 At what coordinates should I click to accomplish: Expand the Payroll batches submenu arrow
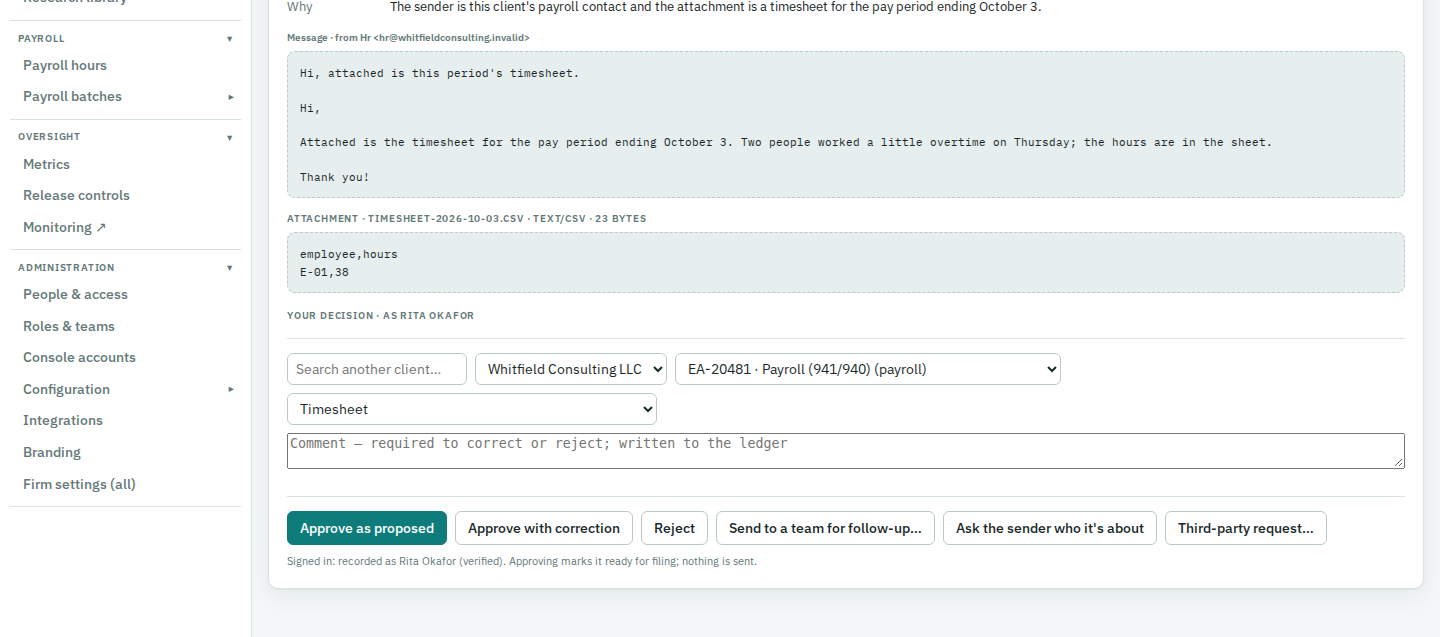(x=231, y=97)
